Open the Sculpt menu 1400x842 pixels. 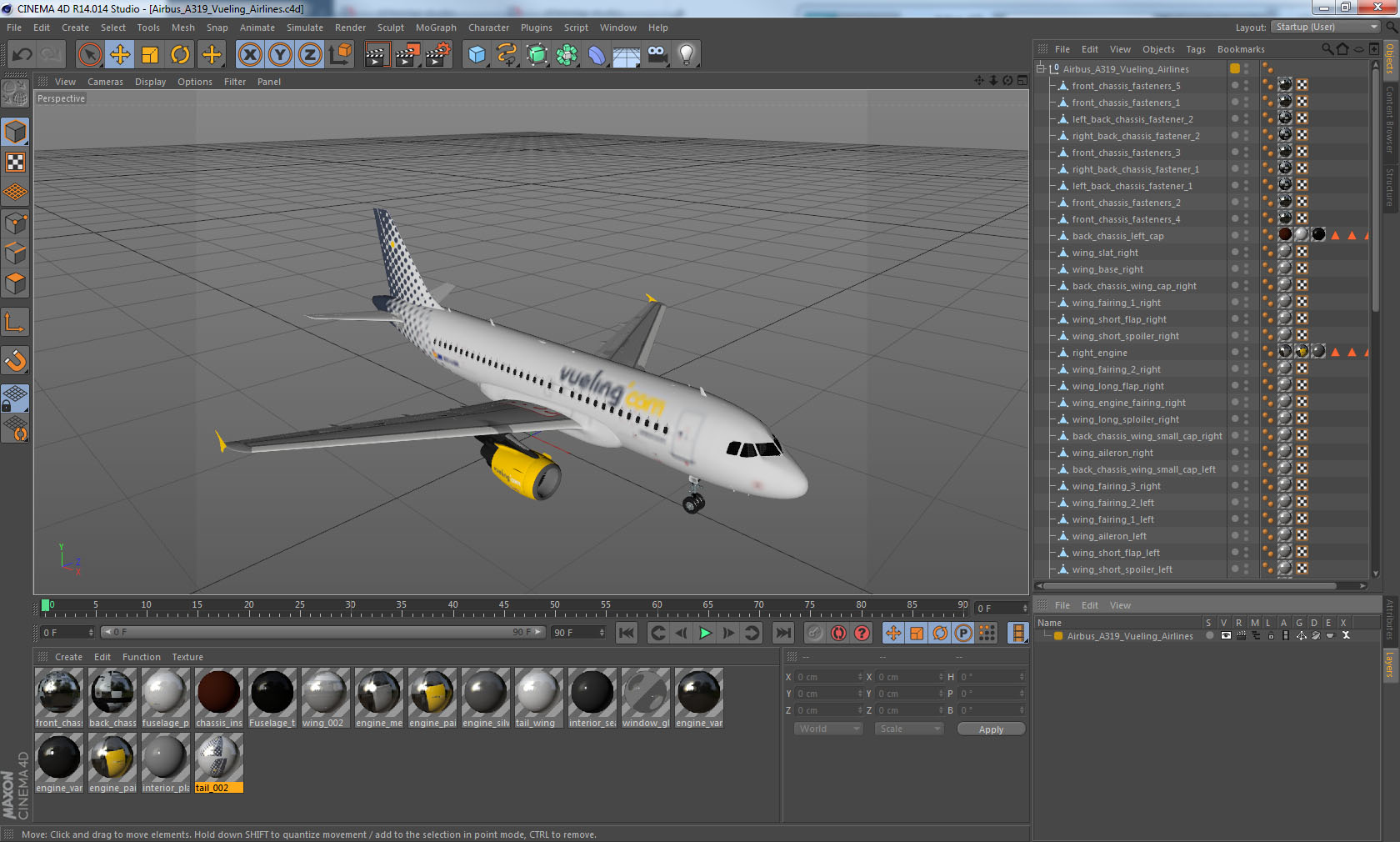(390, 28)
